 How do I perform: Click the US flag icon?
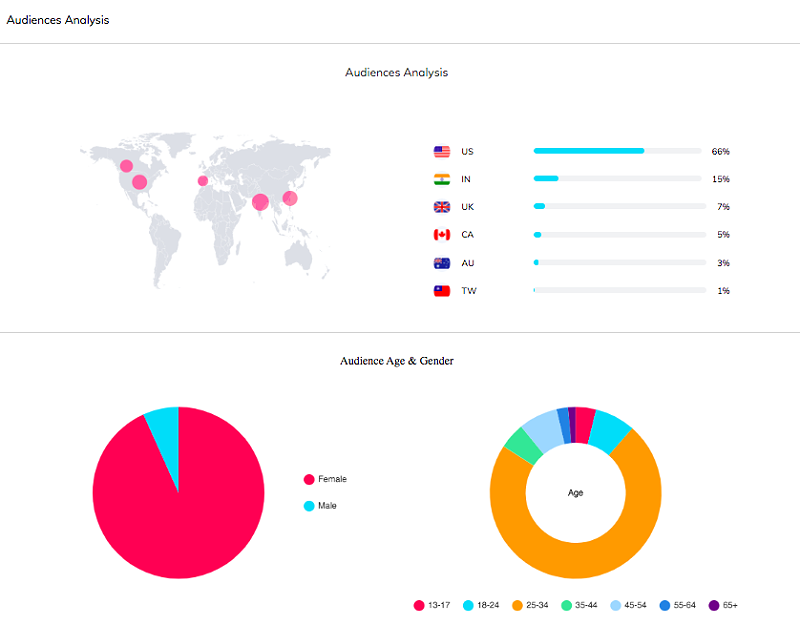coord(442,152)
